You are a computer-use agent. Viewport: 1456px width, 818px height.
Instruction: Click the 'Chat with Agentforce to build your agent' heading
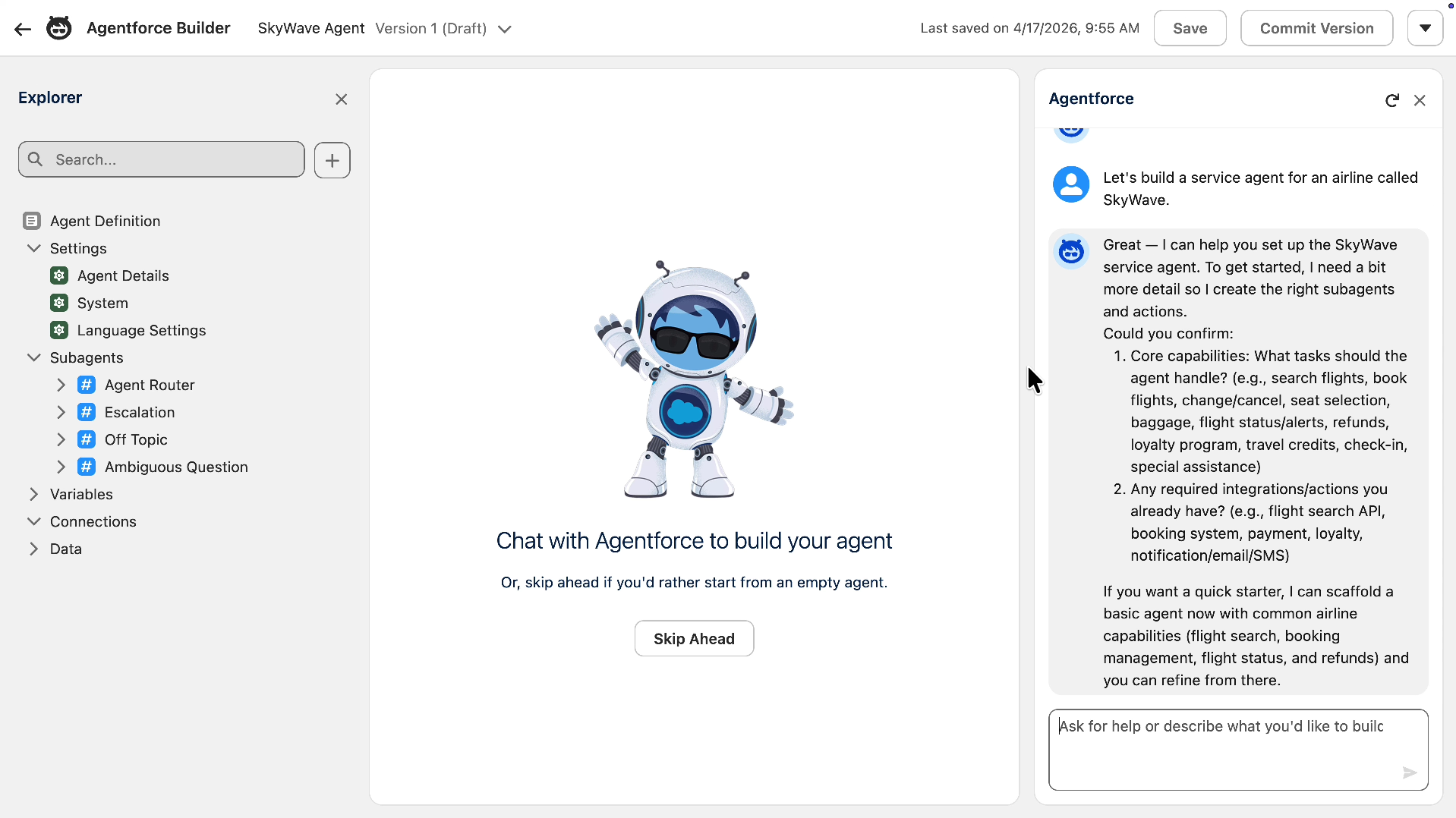(694, 540)
